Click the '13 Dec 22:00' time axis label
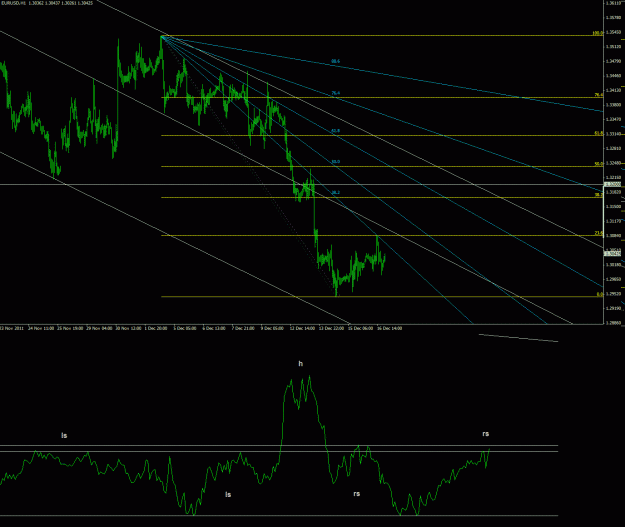Viewport: 625px width, 527px height. pos(331,328)
